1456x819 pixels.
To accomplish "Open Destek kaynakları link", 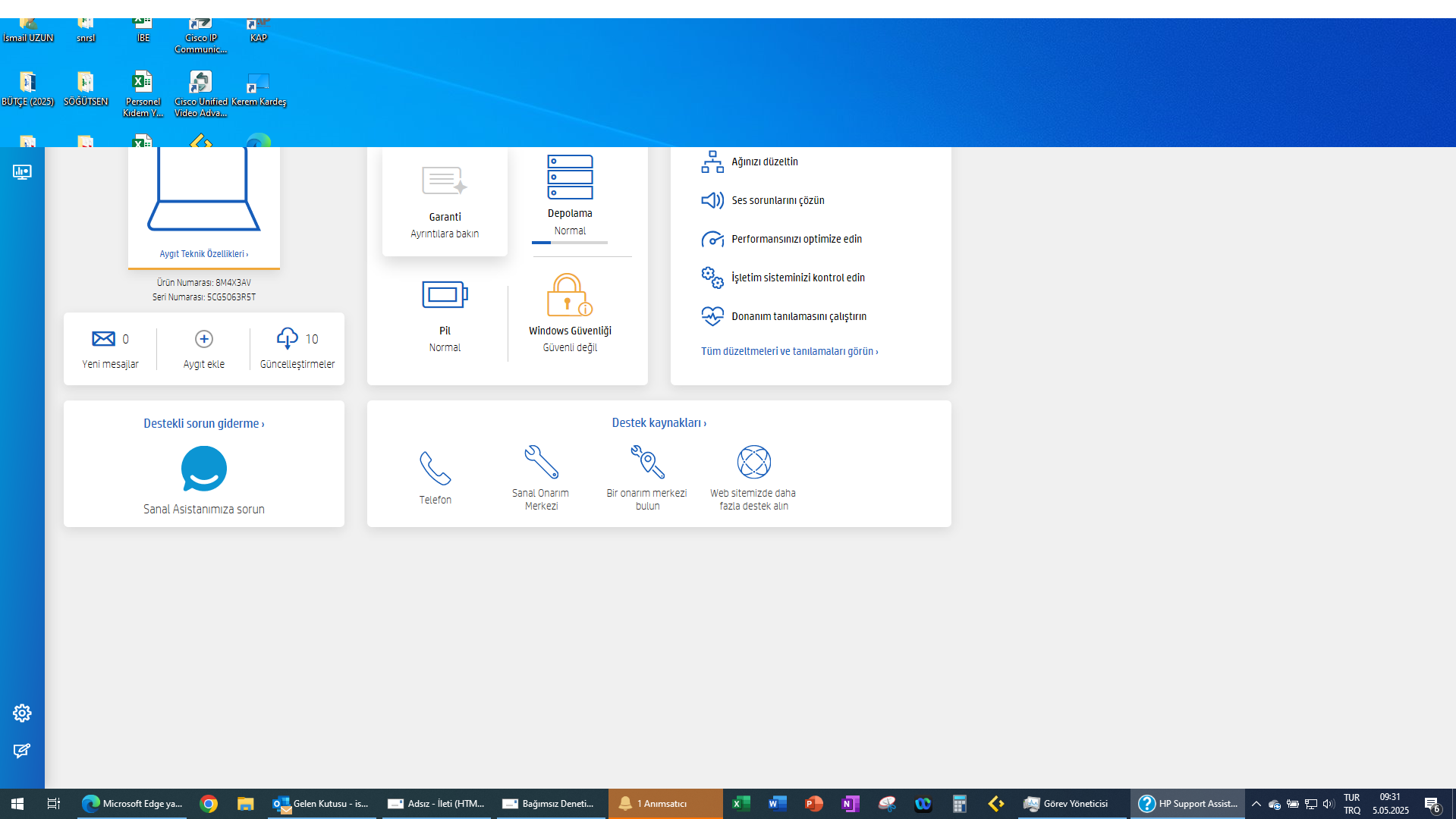I will click(x=659, y=422).
